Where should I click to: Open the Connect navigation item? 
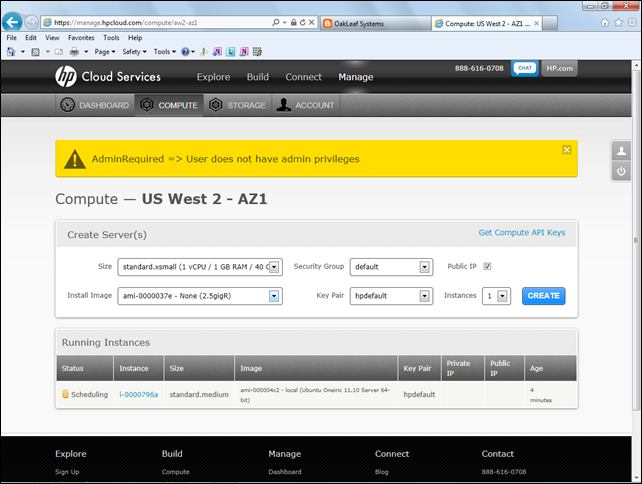pyautogui.click(x=303, y=77)
